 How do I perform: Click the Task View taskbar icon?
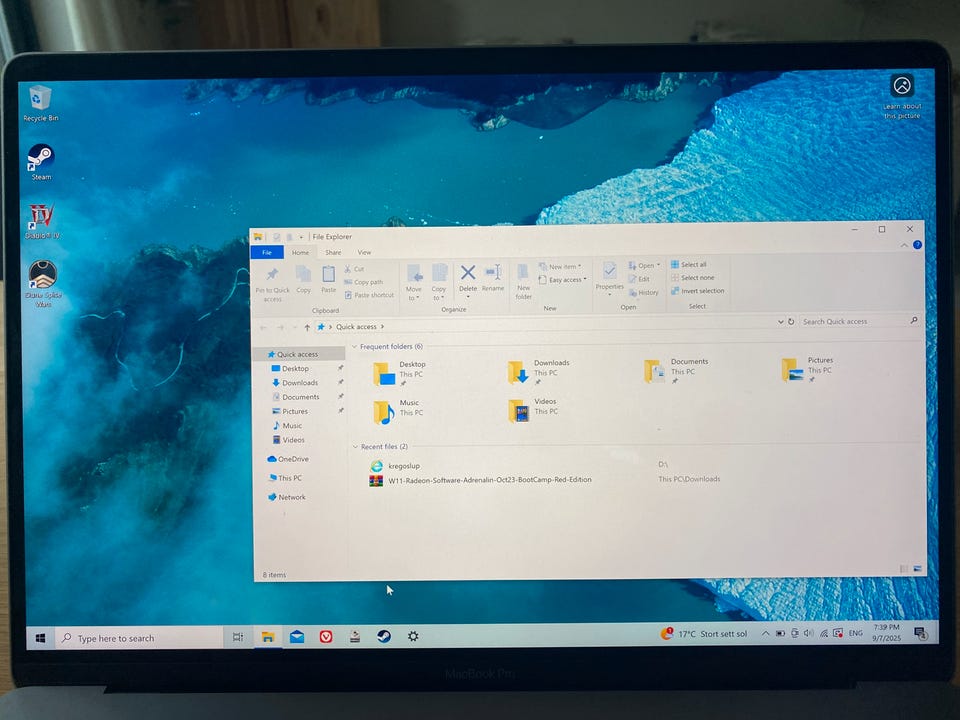pyautogui.click(x=238, y=637)
